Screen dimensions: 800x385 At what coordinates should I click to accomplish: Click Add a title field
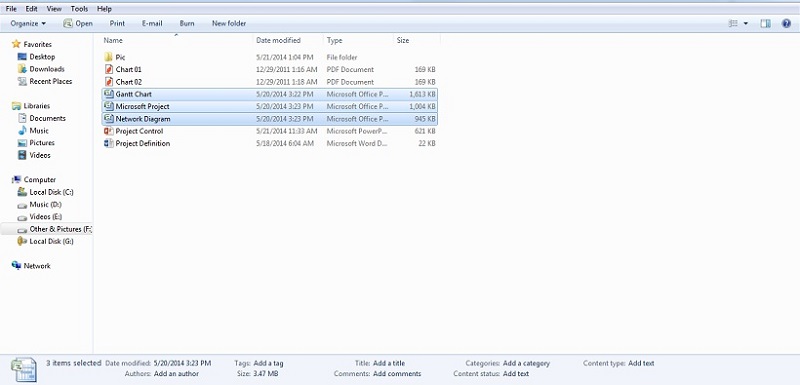click(389, 364)
